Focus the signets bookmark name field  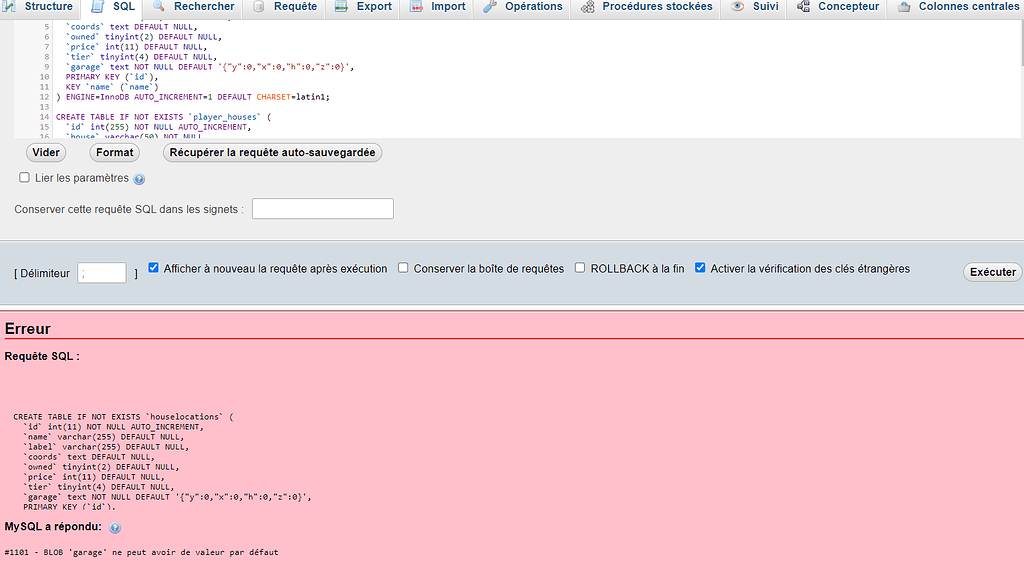pyautogui.click(x=323, y=208)
